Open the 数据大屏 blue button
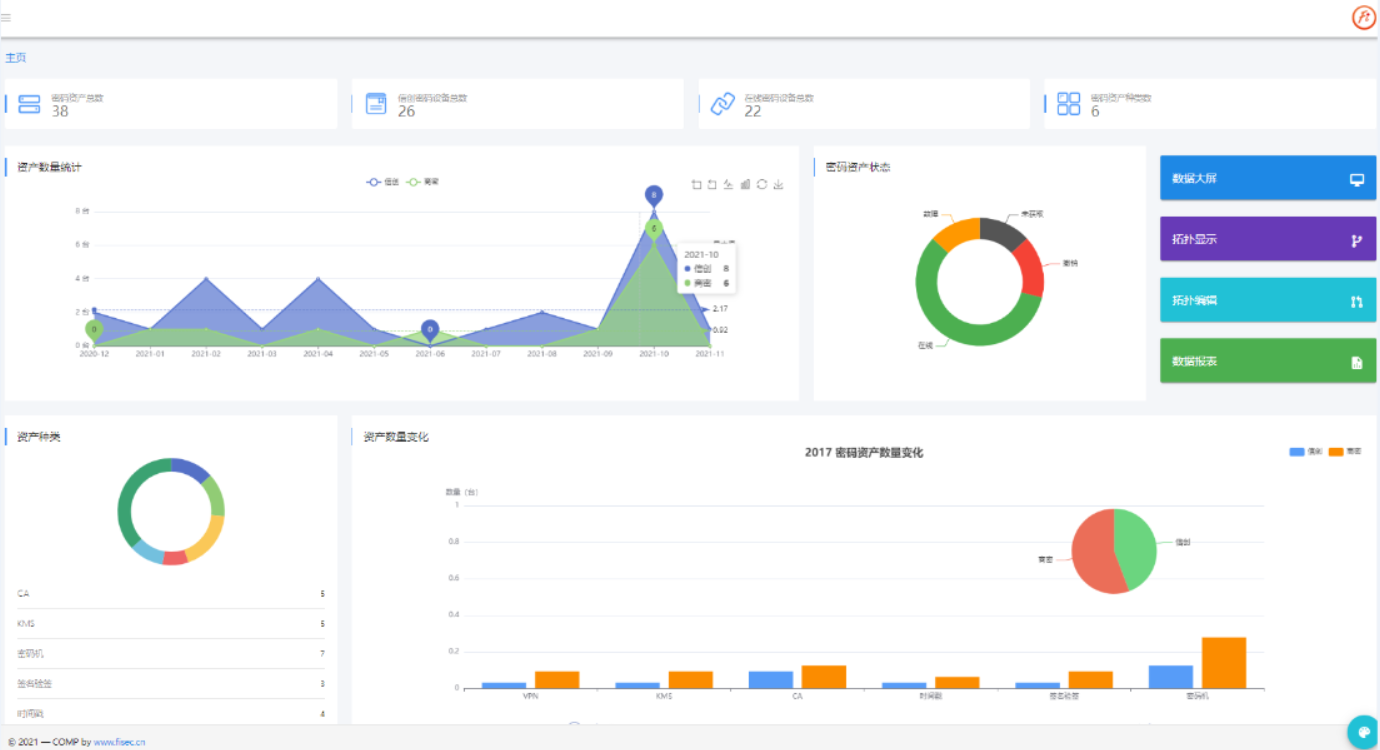The image size is (1380, 750). [x=1267, y=179]
